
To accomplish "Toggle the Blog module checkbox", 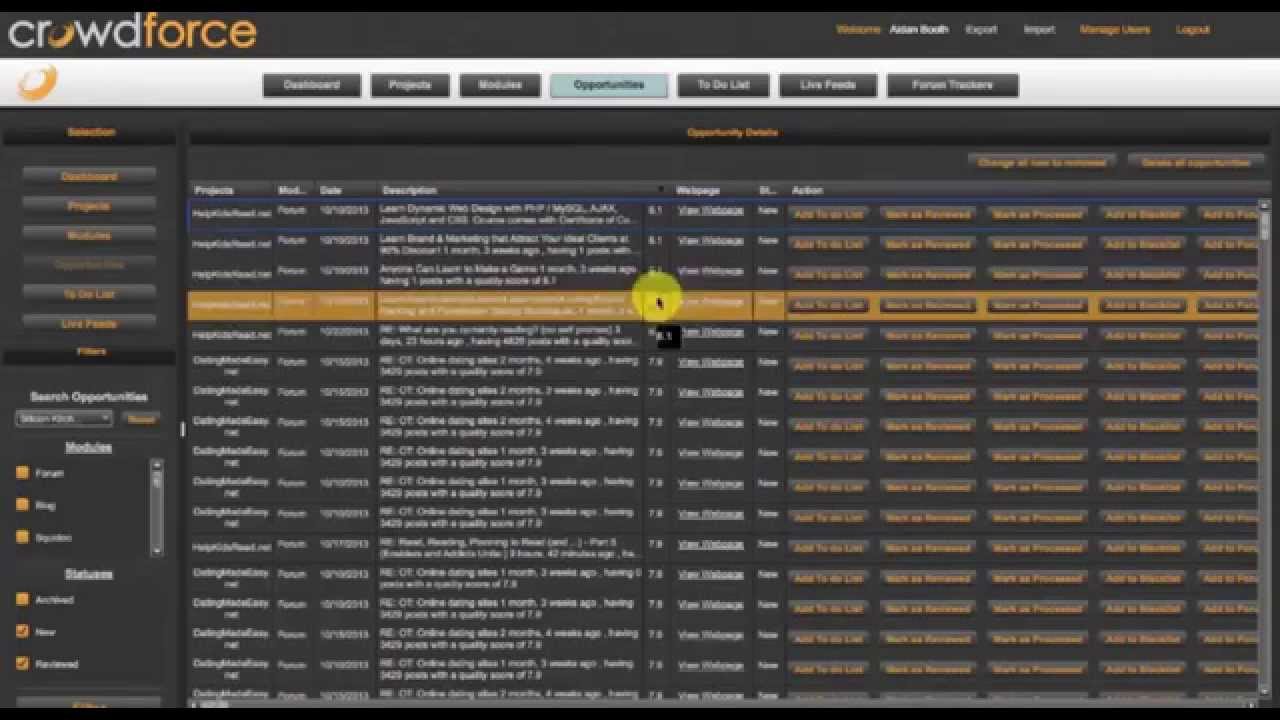I will pos(22,505).
